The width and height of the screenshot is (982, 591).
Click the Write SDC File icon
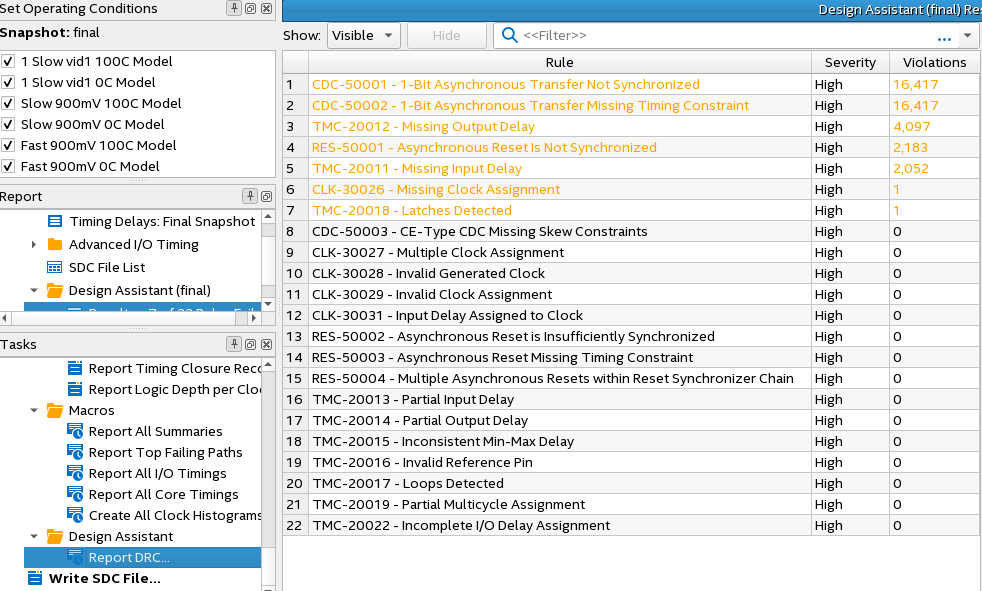point(36,578)
